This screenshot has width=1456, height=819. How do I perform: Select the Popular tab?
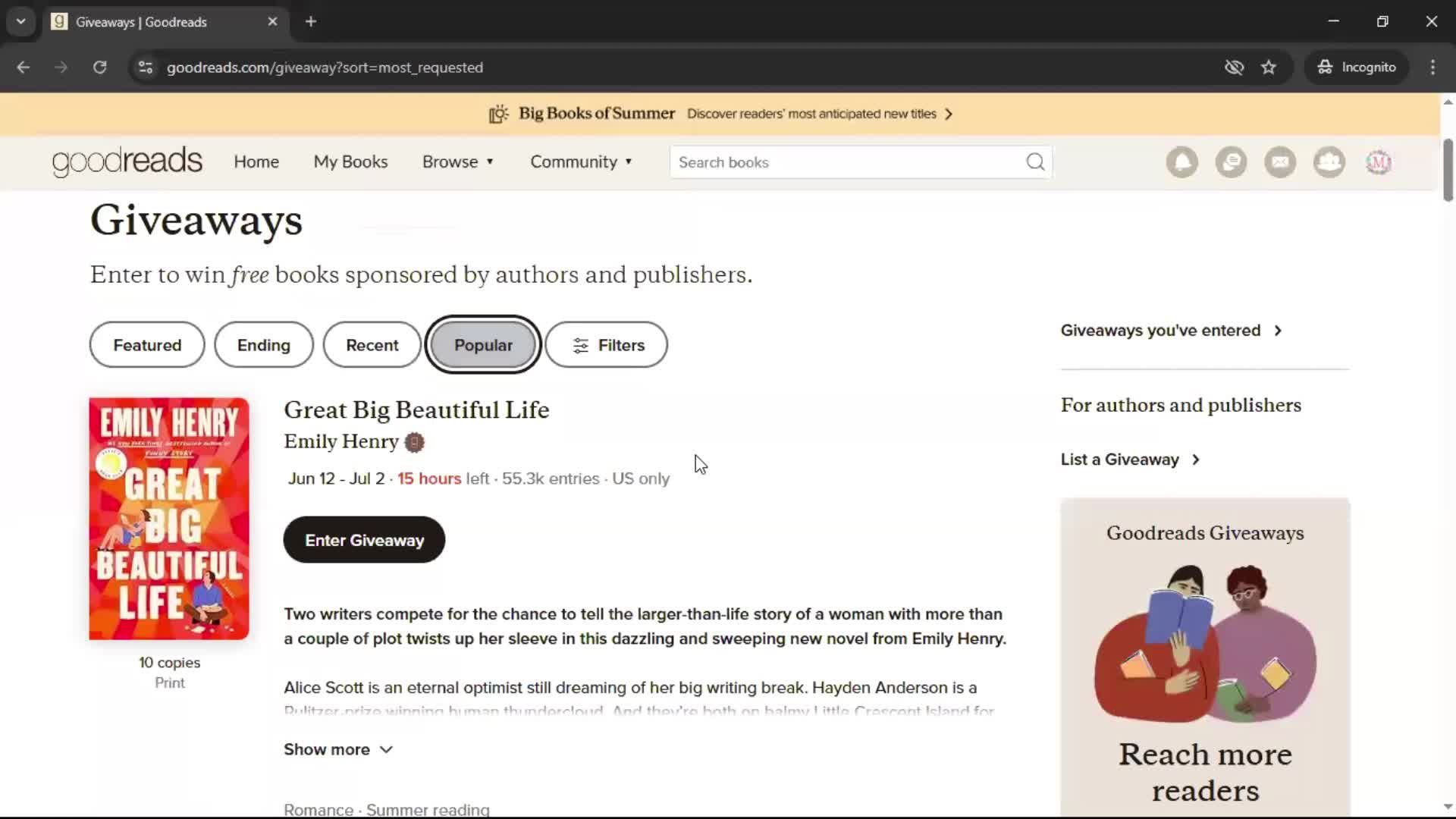(483, 345)
